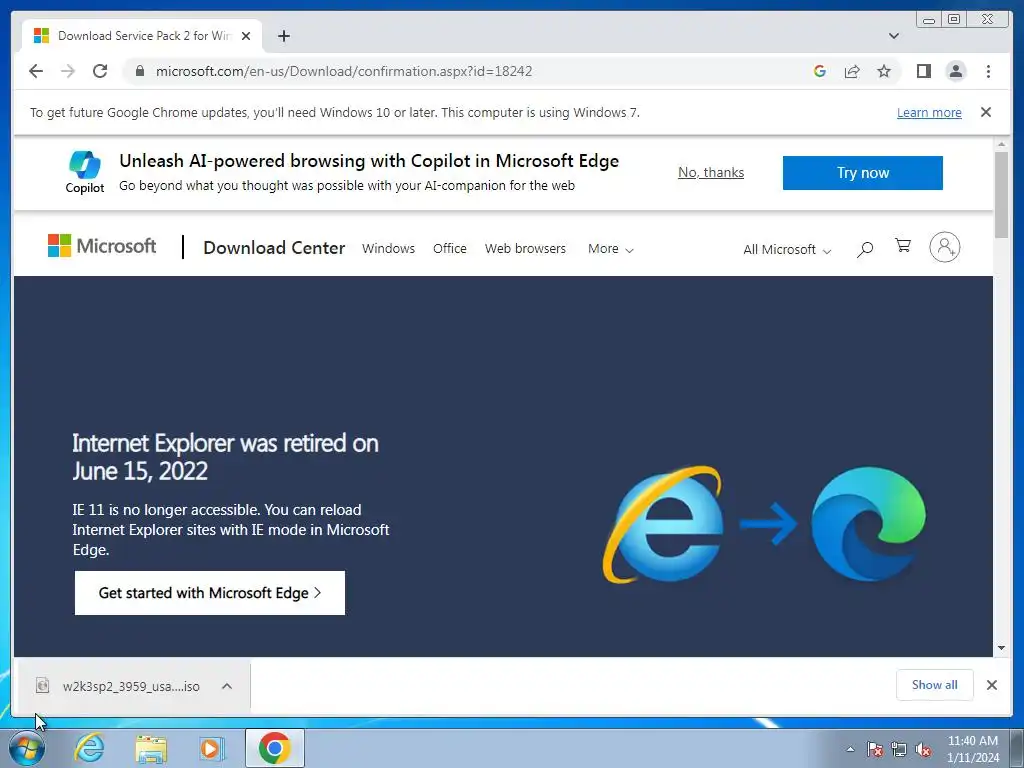Click the Try now button
The width and height of the screenshot is (1024, 768).
point(862,172)
